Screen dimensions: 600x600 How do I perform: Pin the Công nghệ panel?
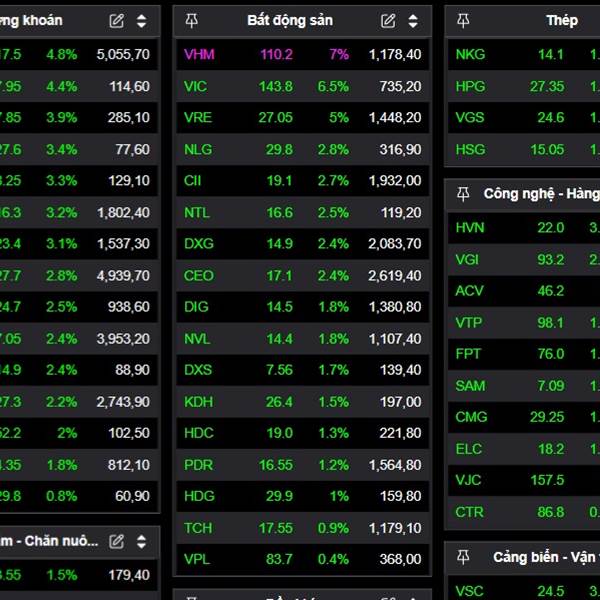[463, 194]
